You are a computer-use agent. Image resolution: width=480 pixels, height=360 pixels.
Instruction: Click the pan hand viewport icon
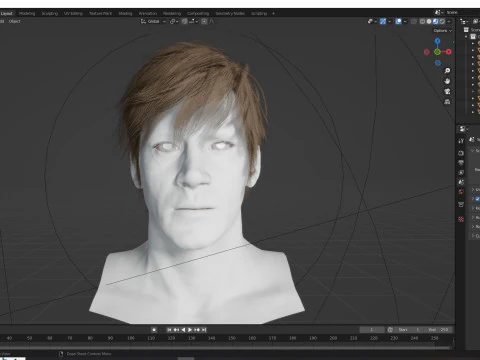tap(447, 81)
